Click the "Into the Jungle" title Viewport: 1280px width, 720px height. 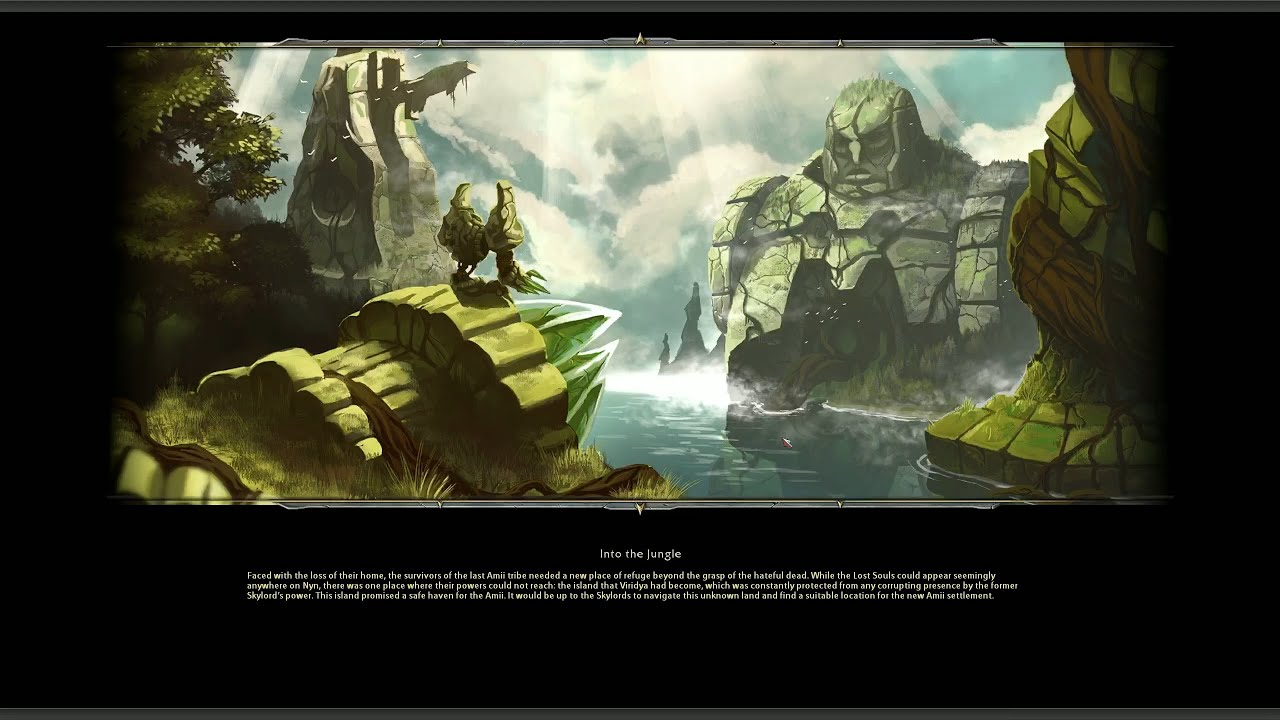click(x=640, y=554)
